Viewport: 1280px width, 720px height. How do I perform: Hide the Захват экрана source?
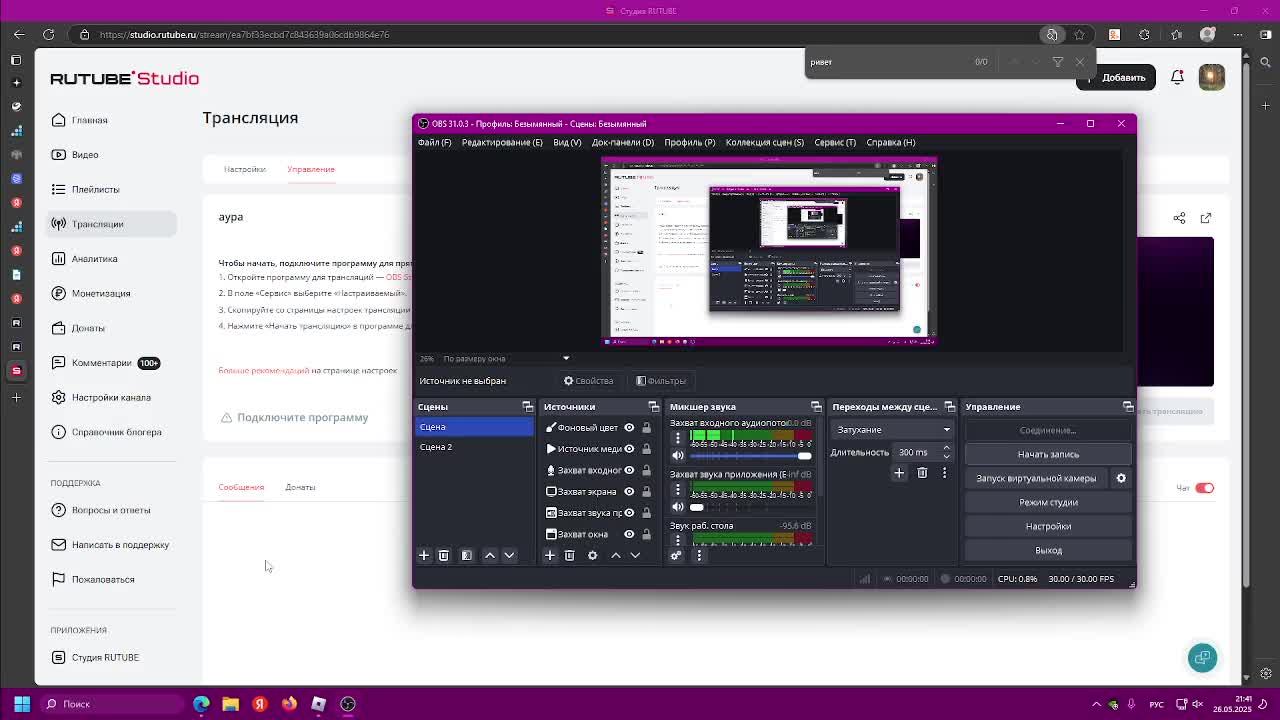629,491
